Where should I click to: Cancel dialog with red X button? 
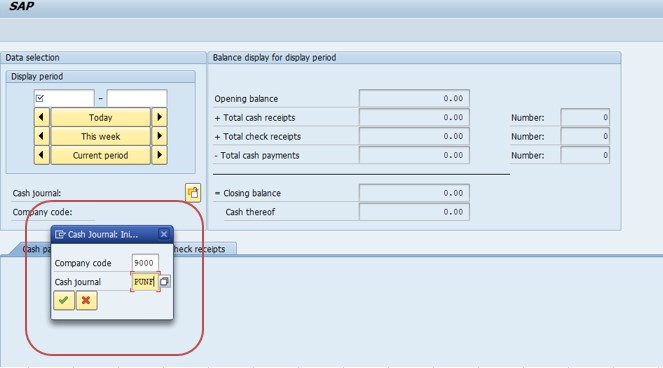pos(86,300)
